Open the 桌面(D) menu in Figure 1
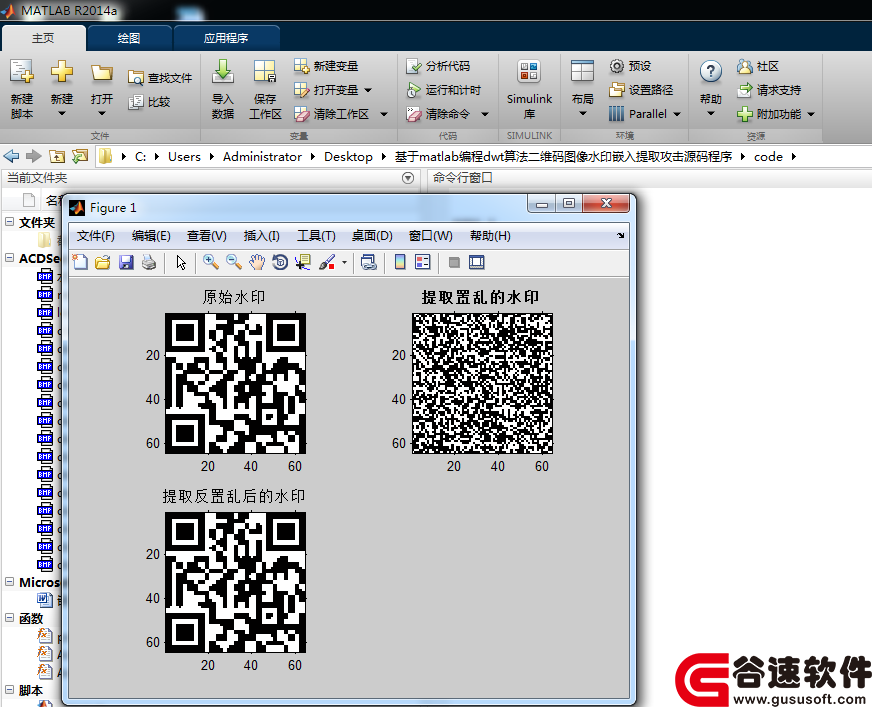Image resolution: width=872 pixels, height=707 pixels. coord(372,236)
